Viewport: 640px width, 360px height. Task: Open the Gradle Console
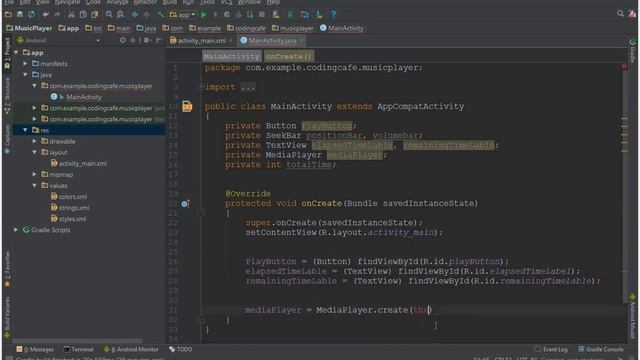click(x=601, y=349)
